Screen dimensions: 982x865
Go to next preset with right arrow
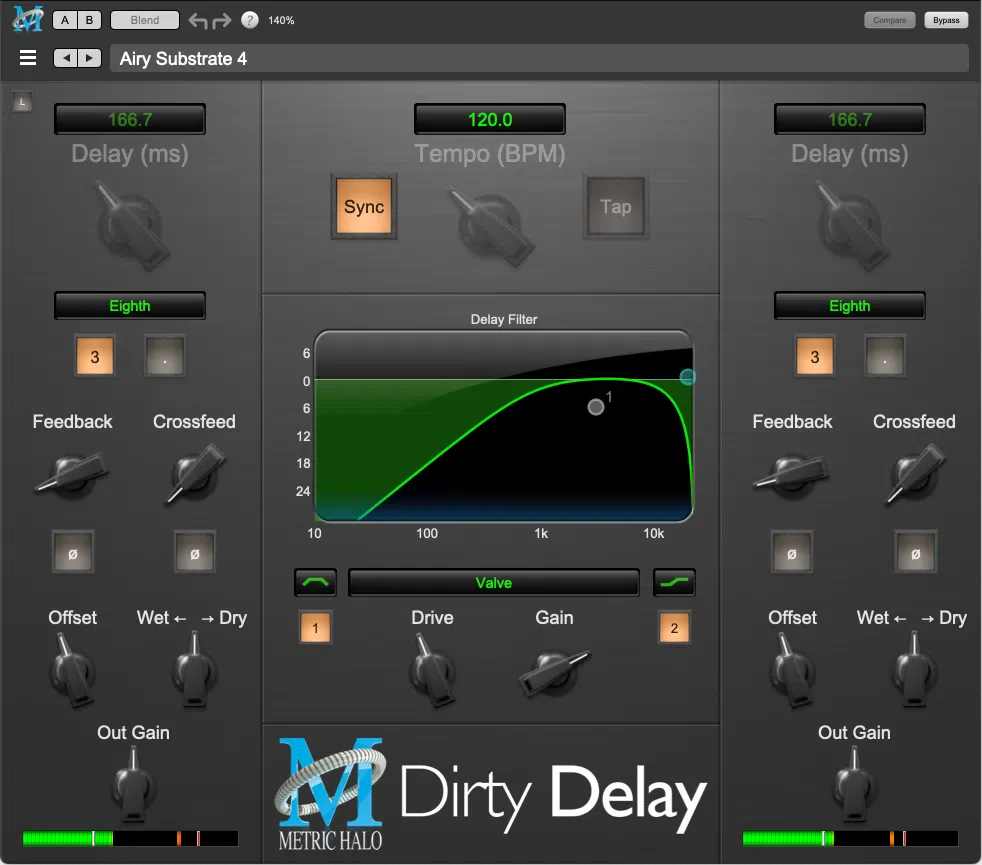point(90,58)
